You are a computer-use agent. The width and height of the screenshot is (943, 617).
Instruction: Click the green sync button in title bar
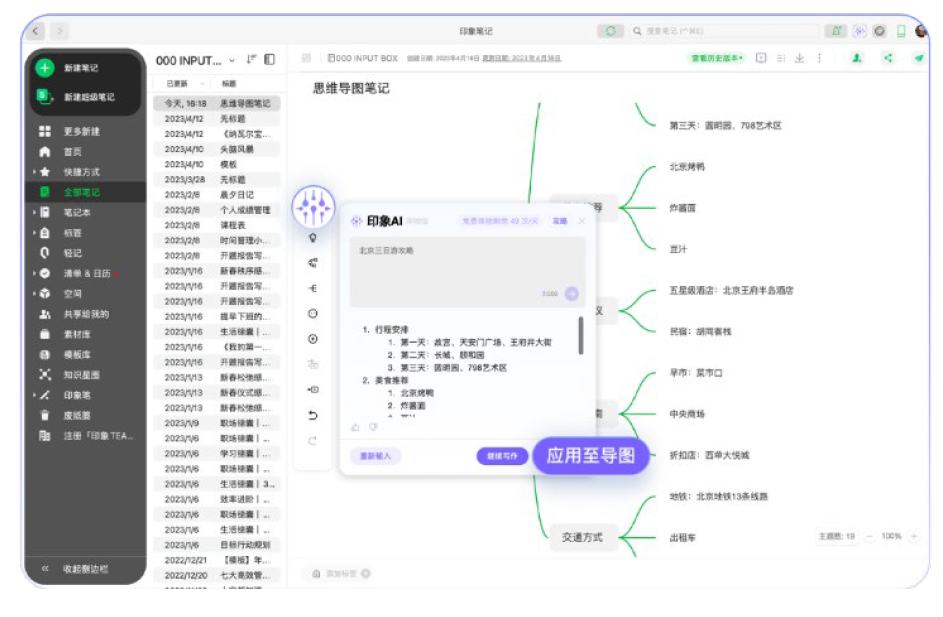point(610,31)
